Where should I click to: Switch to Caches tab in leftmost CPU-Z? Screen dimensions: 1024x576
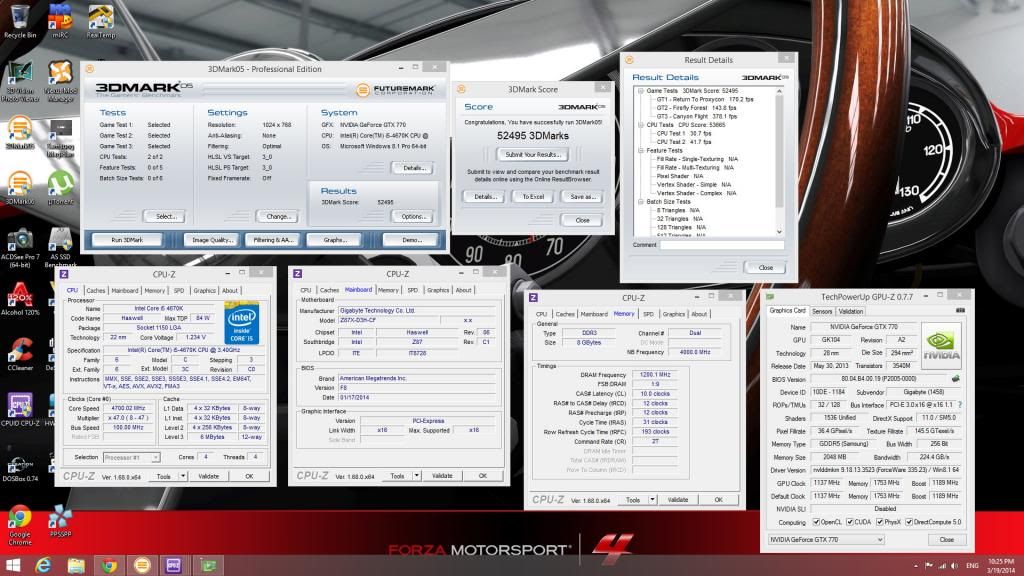pyautogui.click(x=95, y=291)
